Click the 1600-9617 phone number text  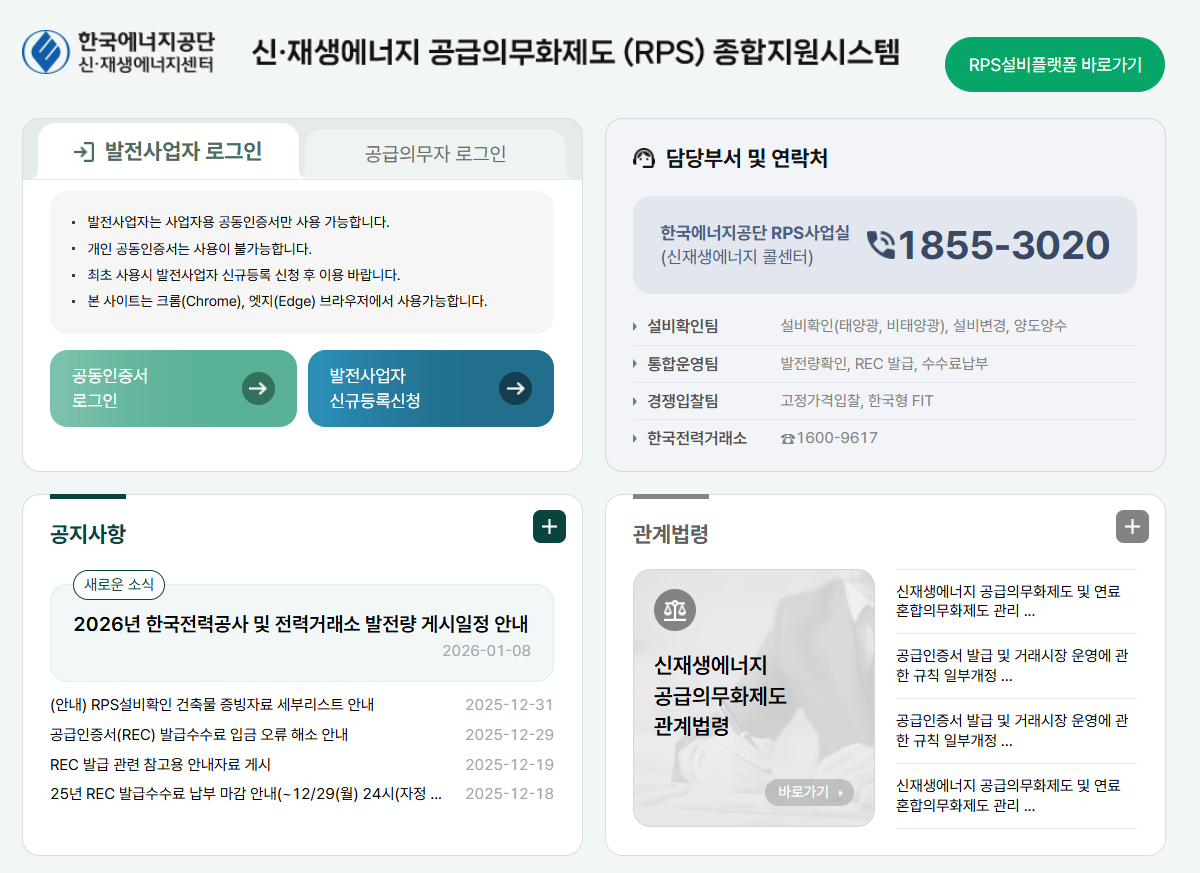click(x=837, y=438)
